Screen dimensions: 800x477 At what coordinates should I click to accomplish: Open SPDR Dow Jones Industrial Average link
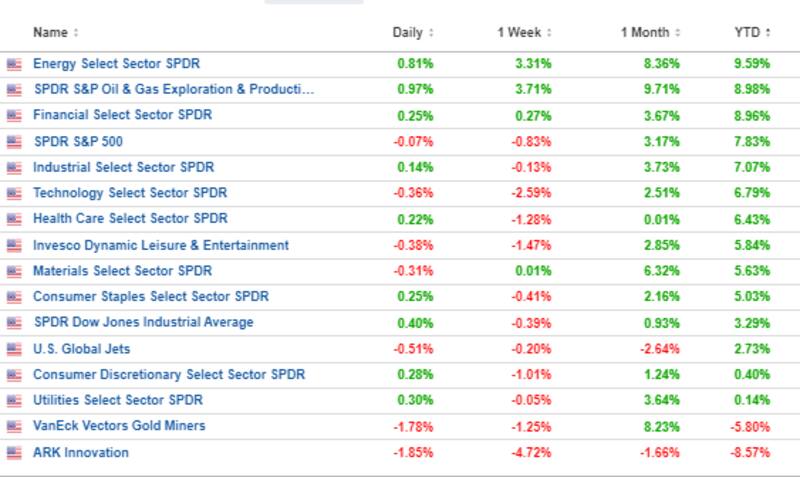143,322
